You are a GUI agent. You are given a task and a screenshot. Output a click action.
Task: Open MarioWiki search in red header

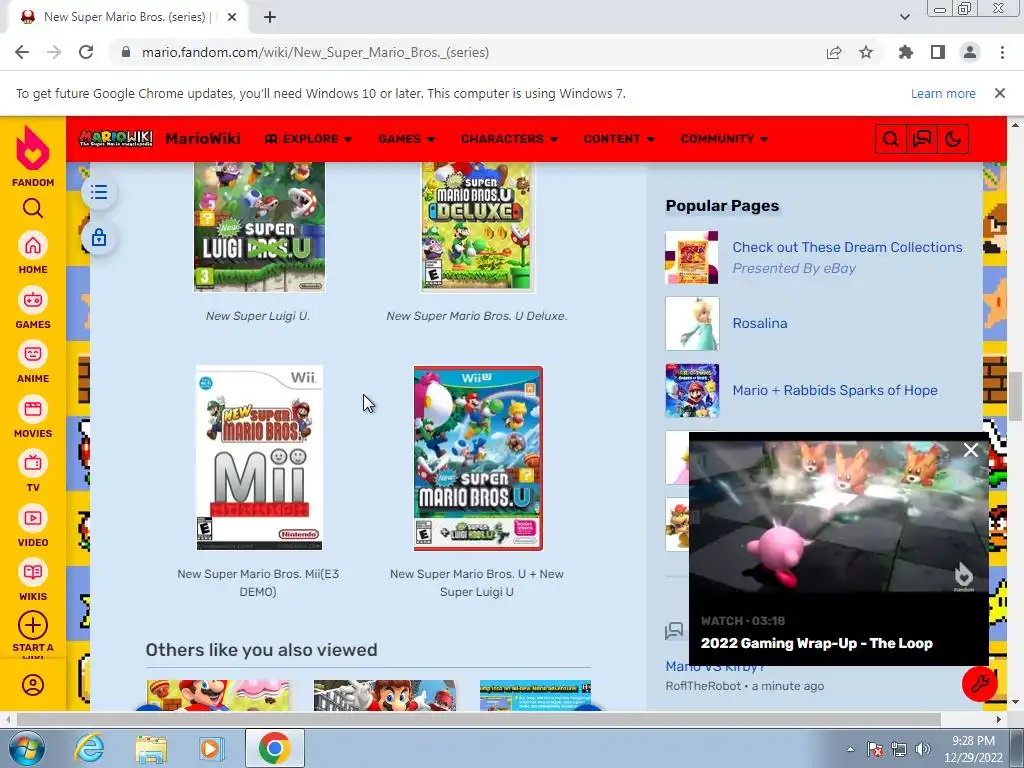coord(890,139)
